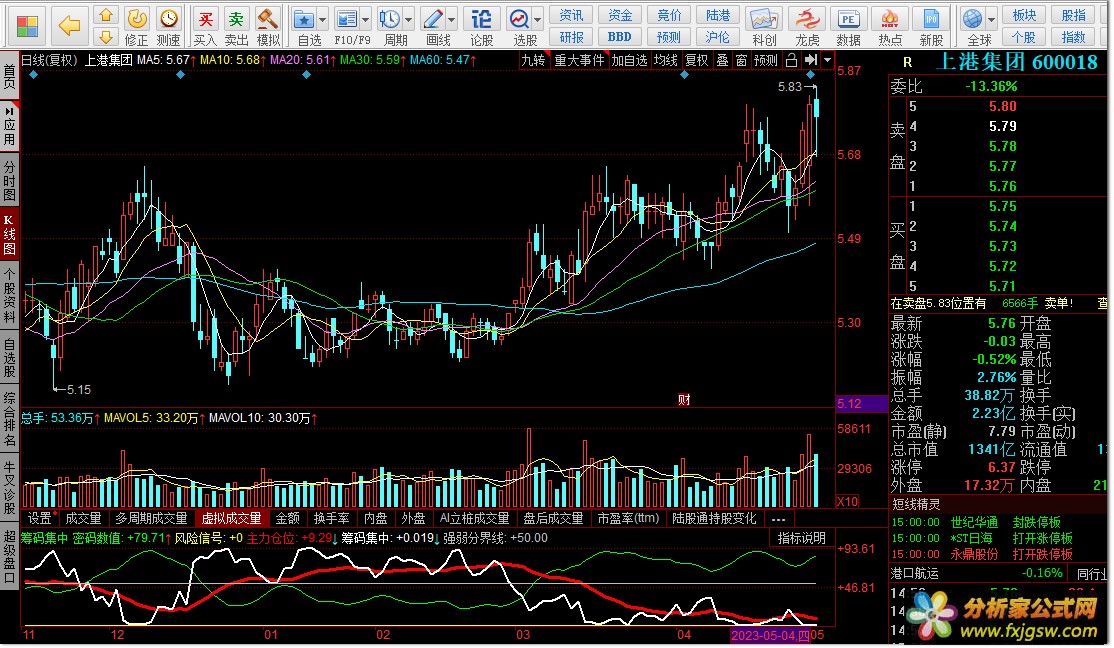The height and width of the screenshot is (648, 1114).
Task: Open the F10/F9 company info icon
Action: pyautogui.click(x=347, y=19)
